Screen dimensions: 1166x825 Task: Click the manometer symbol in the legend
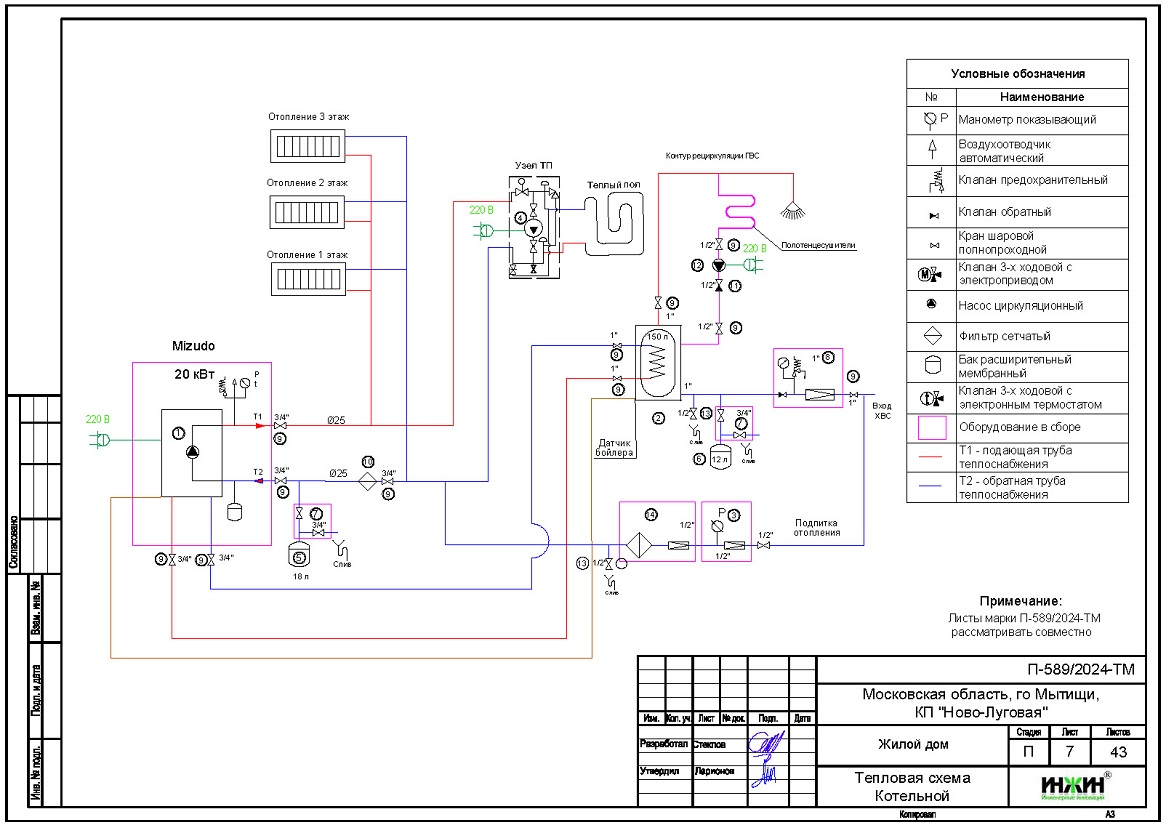(931, 120)
